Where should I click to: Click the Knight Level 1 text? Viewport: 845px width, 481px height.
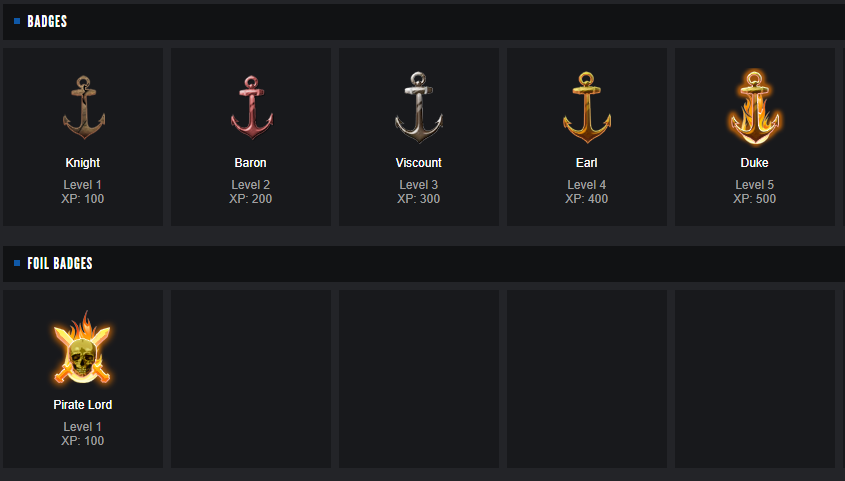click(83, 185)
